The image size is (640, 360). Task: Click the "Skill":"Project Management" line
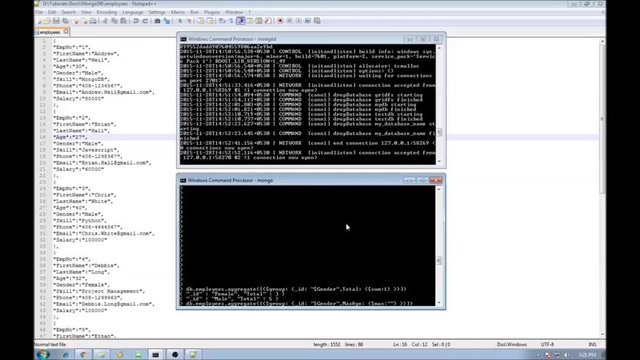(x=98, y=291)
